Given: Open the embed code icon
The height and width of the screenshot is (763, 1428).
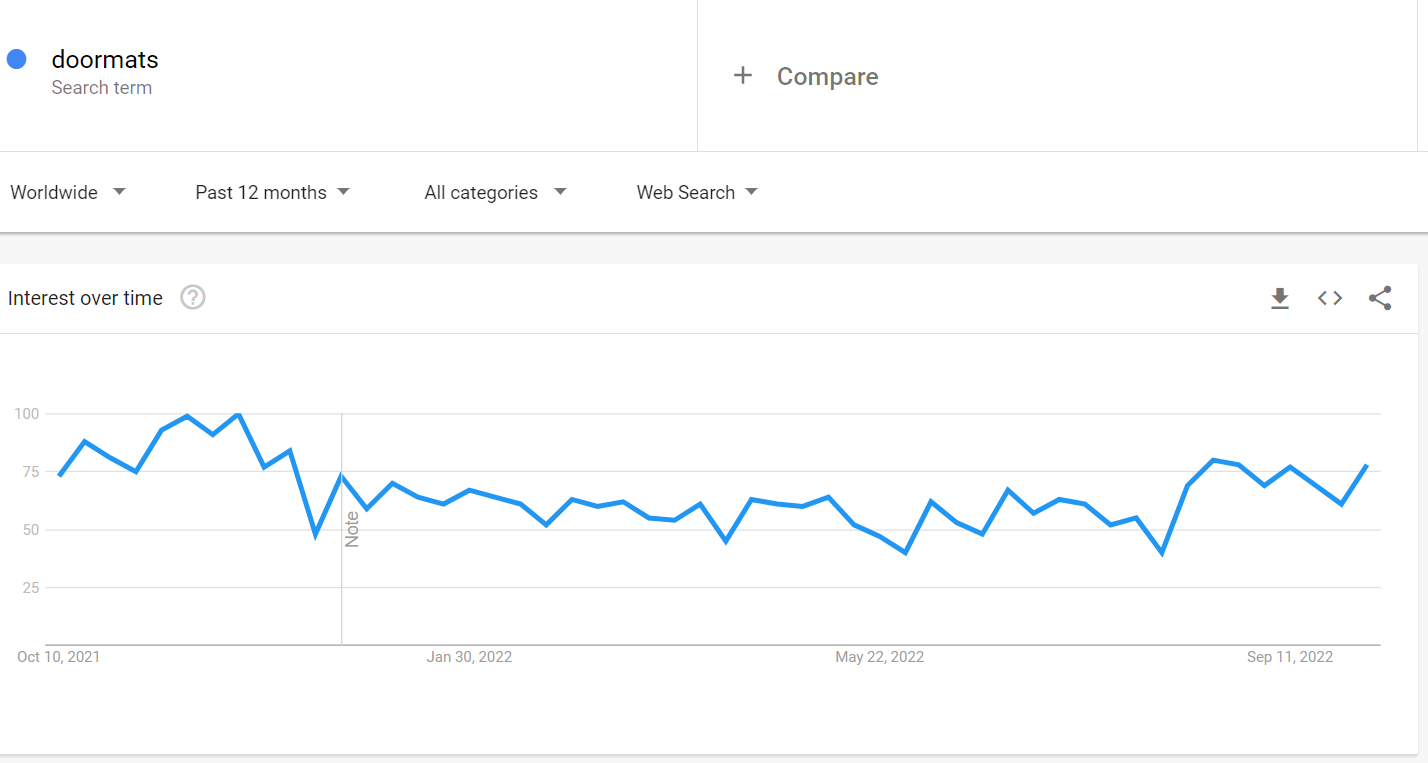Looking at the screenshot, I should coord(1330,298).
